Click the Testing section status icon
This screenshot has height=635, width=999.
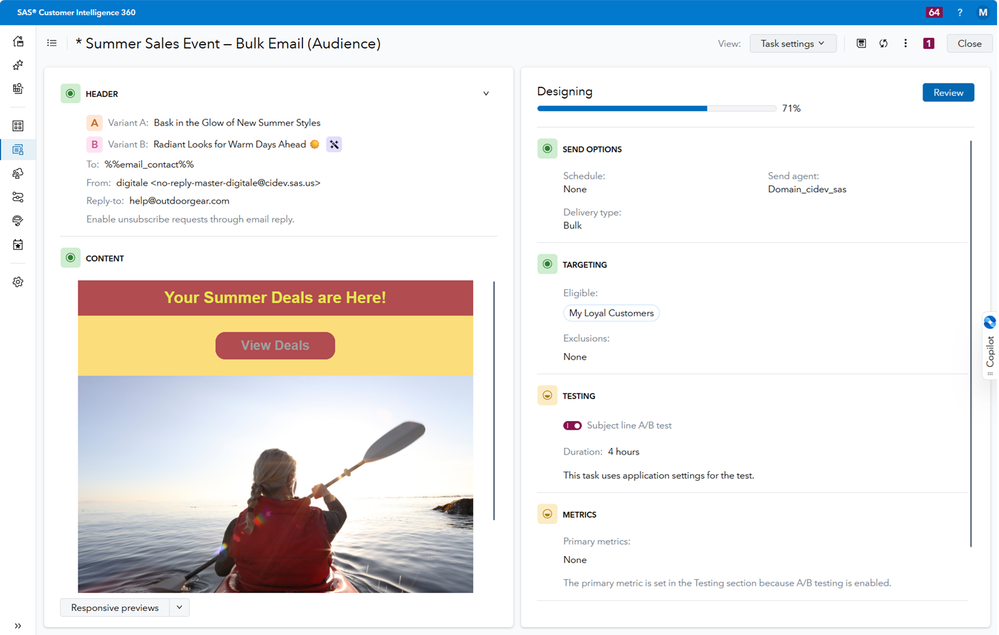click(x=547, y=396)
